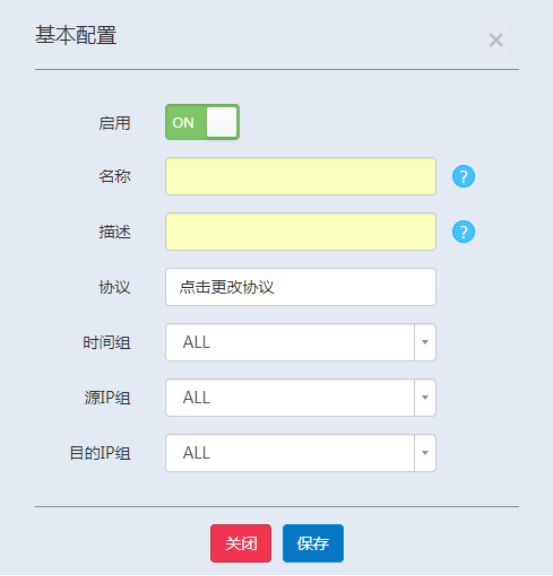Toggle the 启用 ON switch off
553x576 pixels.
(x=202, y=122)
